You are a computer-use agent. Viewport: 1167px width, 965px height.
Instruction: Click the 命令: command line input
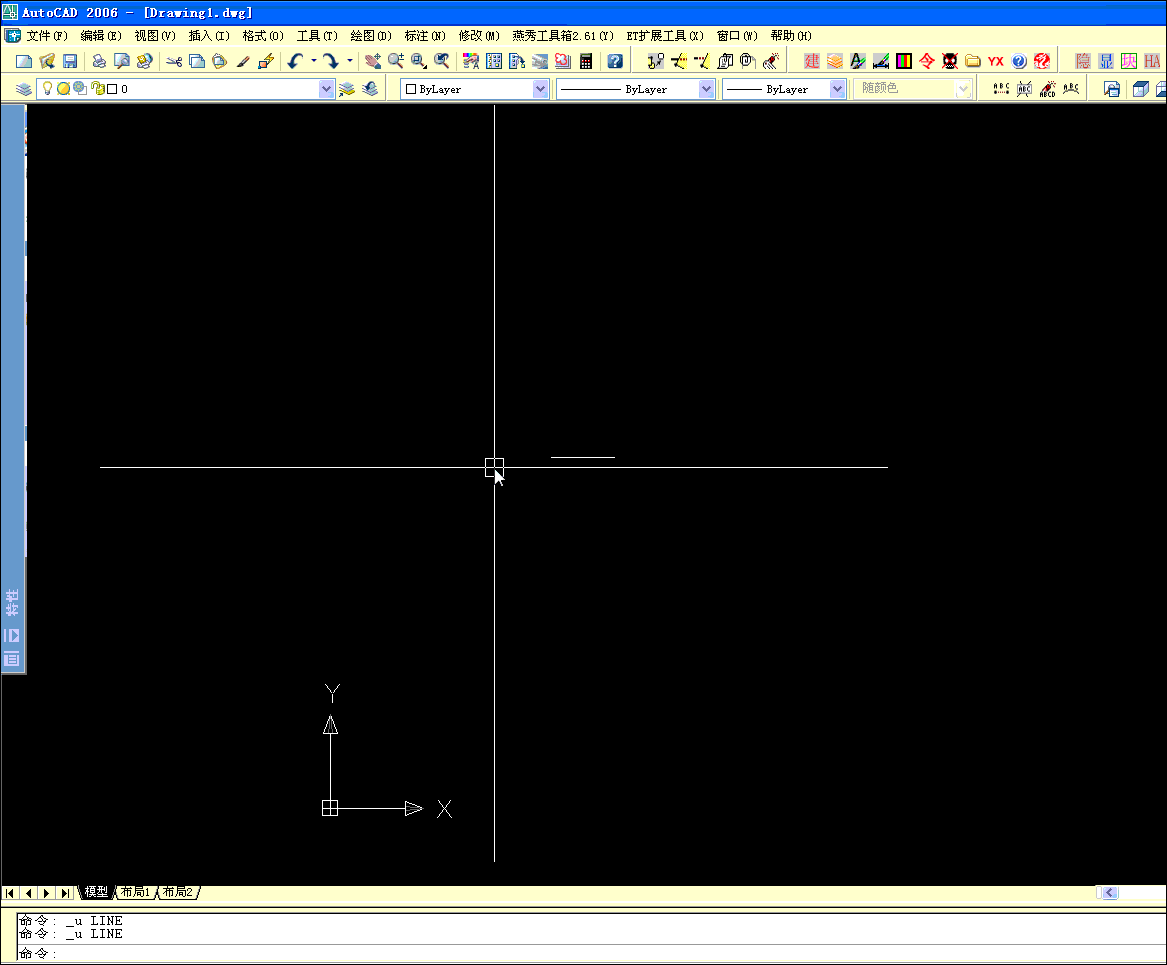pyautogui.click(x=591, y=954)
